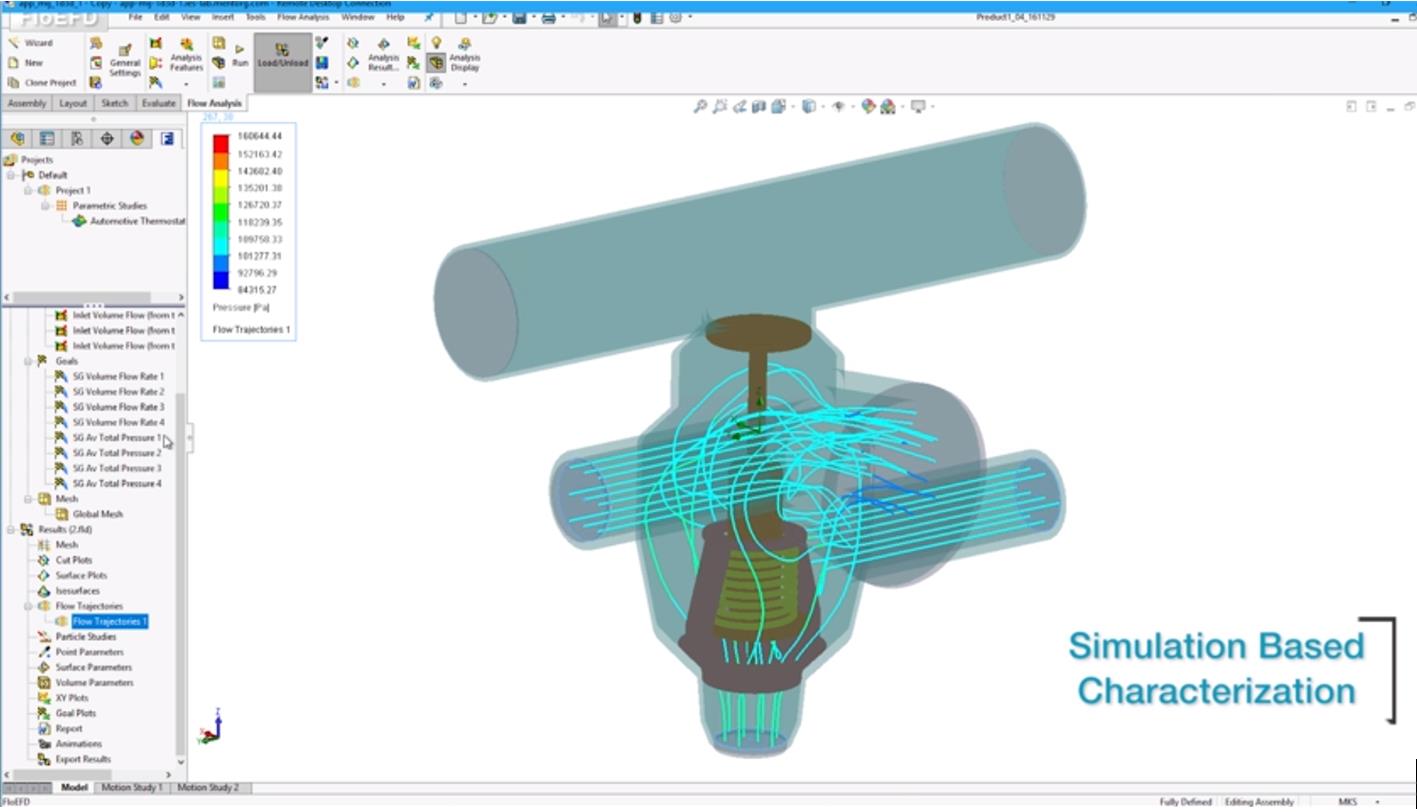The image size is (1417, 812).
Task: Collapse Parametric Studies node
Action: 45,205
